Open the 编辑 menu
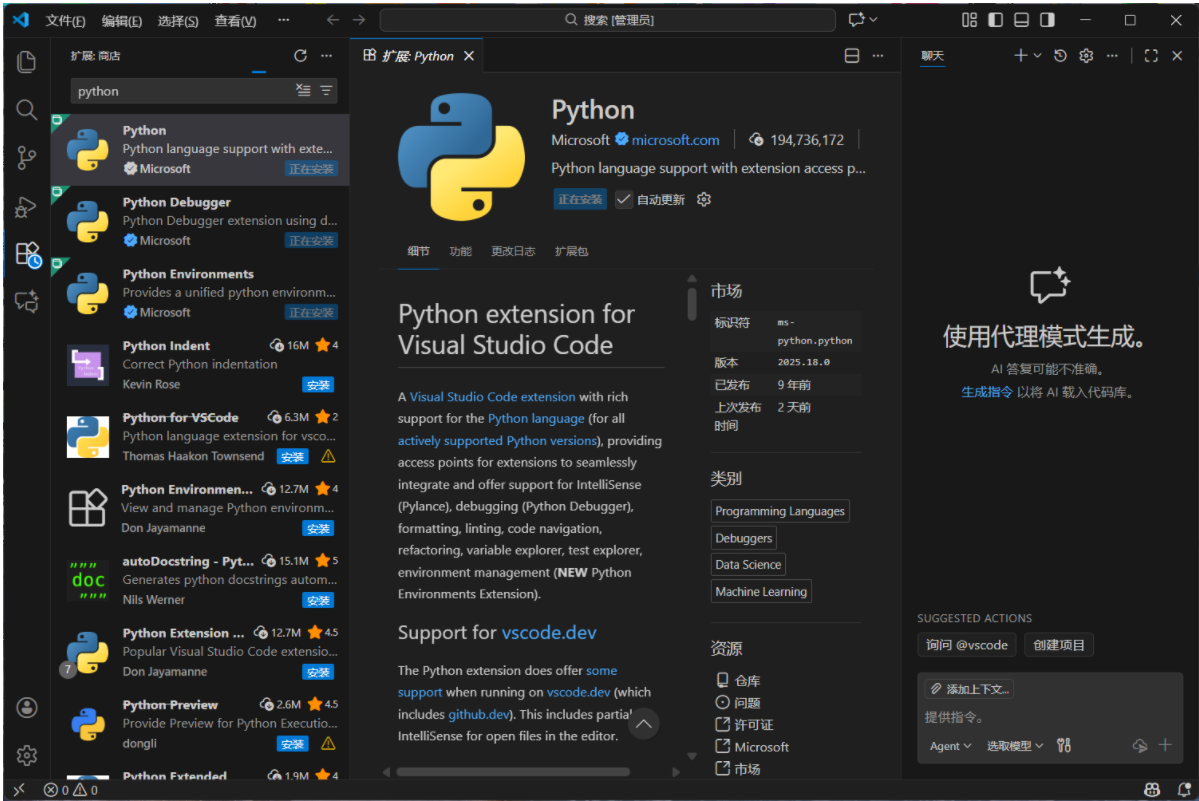1199x801 pixels. (x=122, y=21)
